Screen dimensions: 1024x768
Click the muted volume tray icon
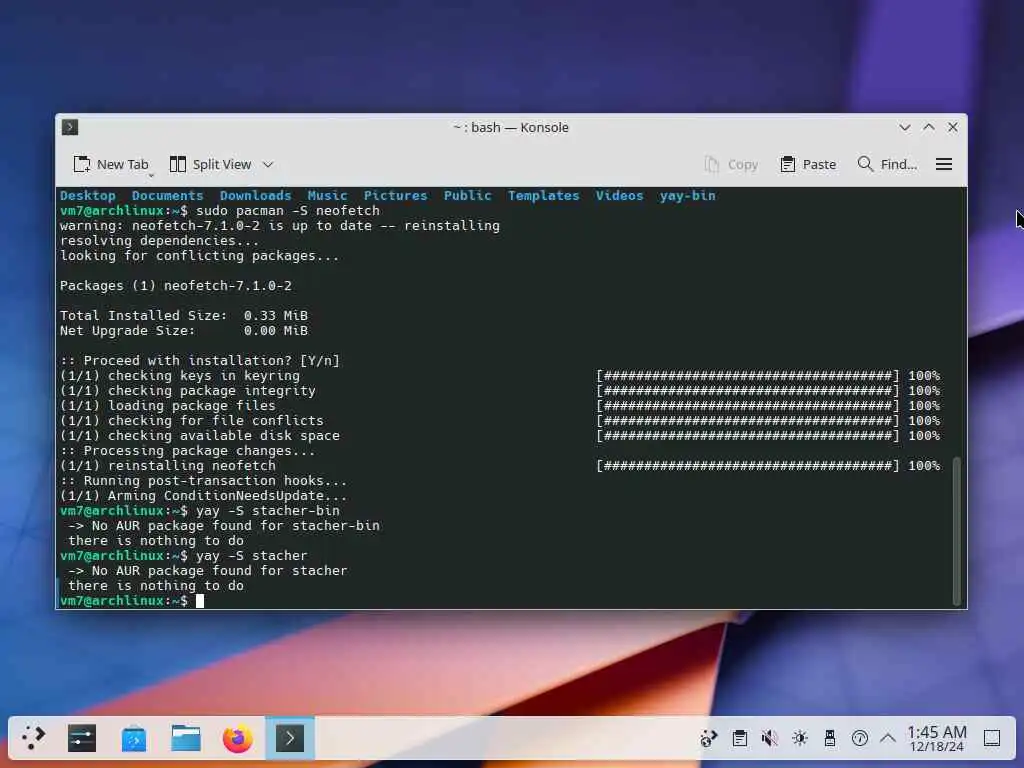[x=769, y=739]
